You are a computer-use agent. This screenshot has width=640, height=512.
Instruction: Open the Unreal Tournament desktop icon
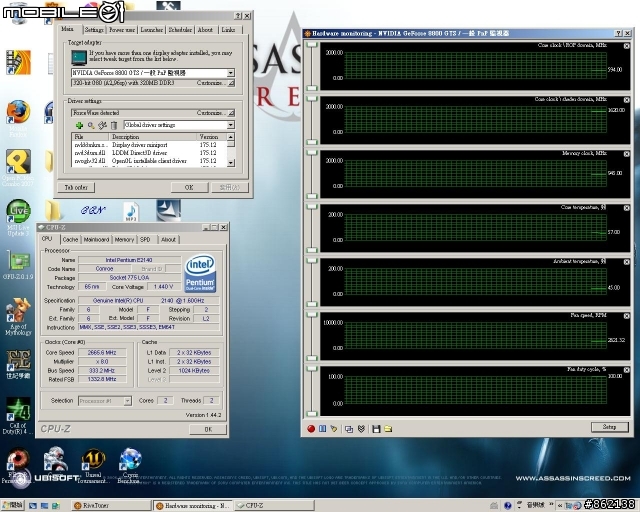pyautogui.click(x=93, y=461)
